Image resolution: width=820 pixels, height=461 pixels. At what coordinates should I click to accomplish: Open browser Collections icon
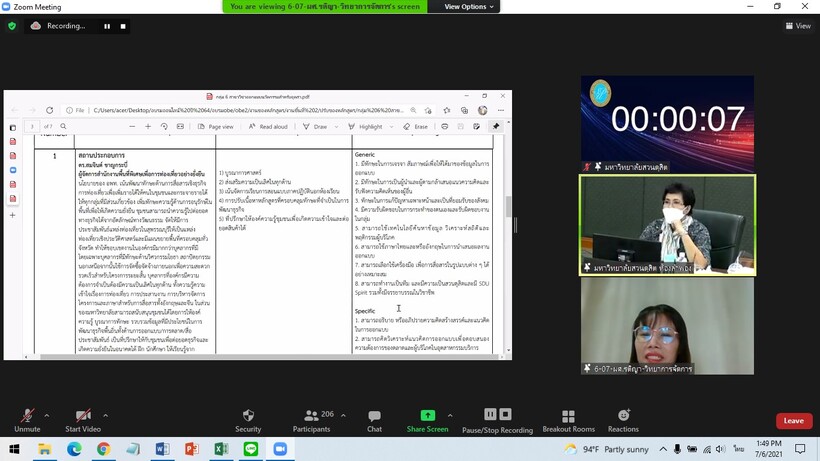click(464, 110)
